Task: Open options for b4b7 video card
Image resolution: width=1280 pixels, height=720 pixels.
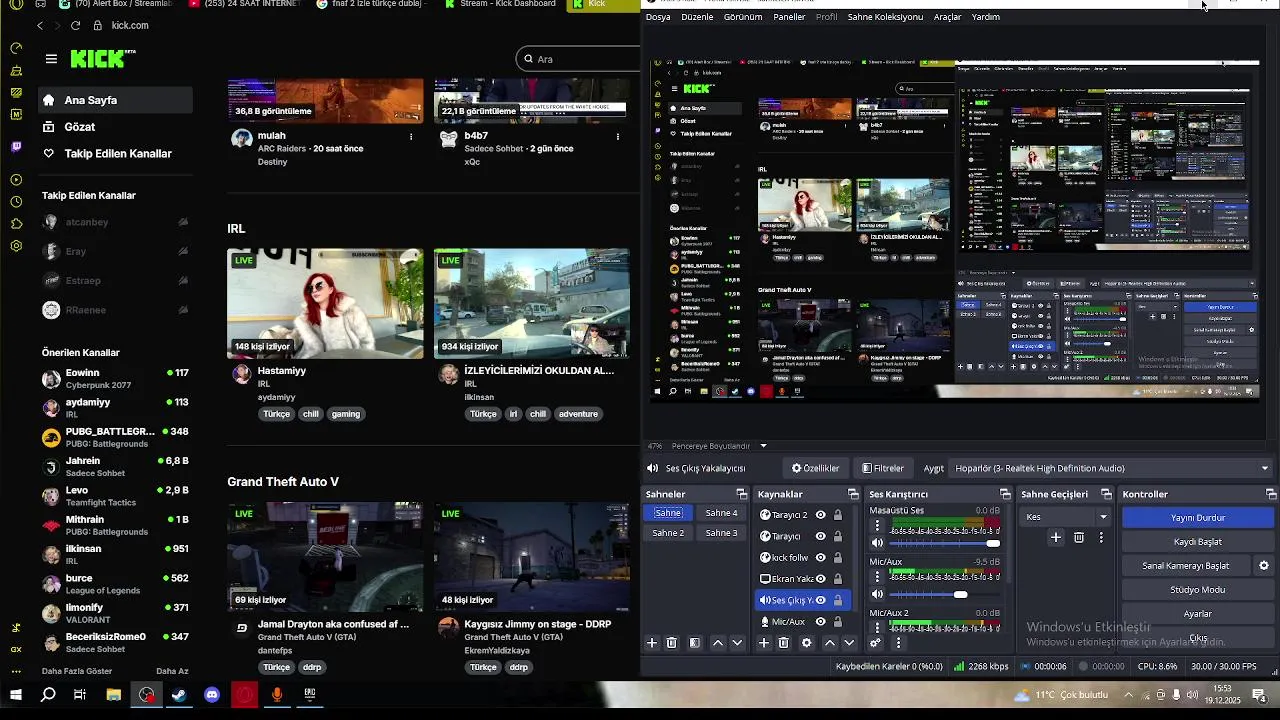Action: pos(617,136)
